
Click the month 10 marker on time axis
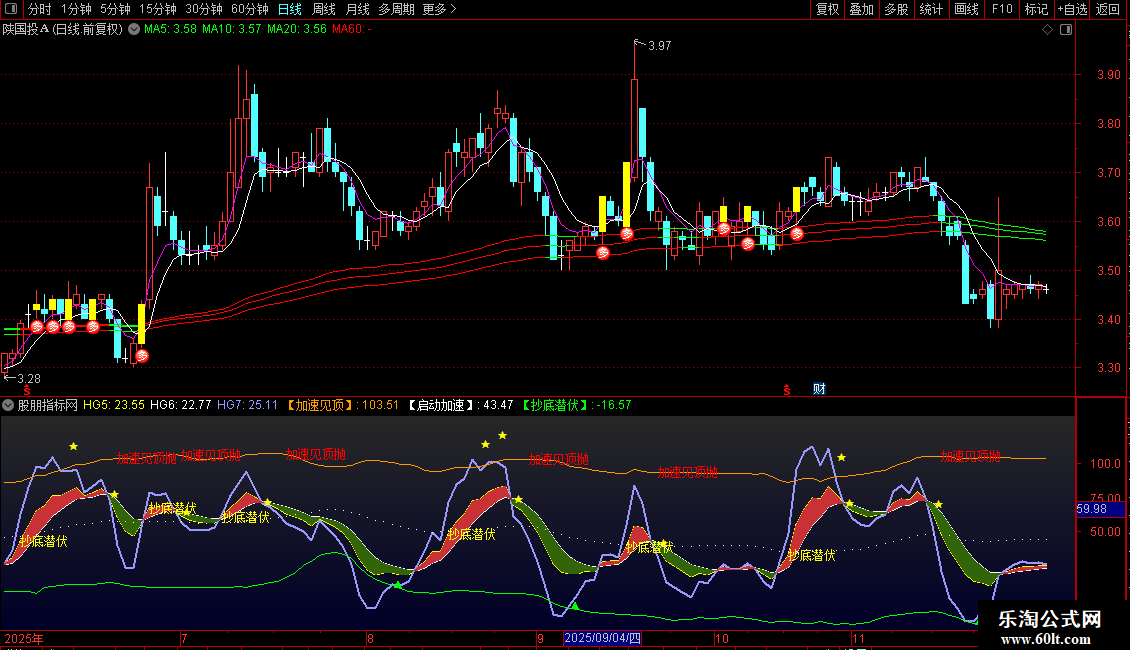(721, 638)
